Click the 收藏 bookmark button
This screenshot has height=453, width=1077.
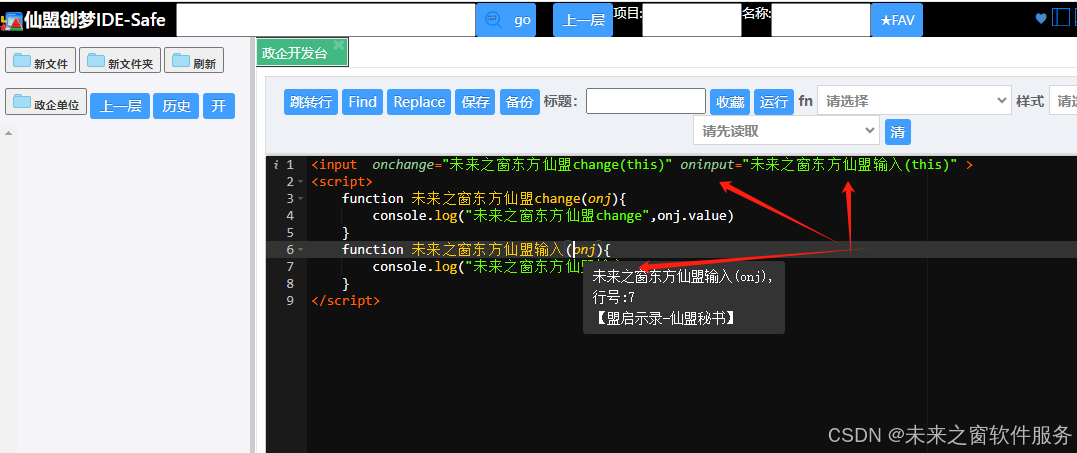(730, 102)
